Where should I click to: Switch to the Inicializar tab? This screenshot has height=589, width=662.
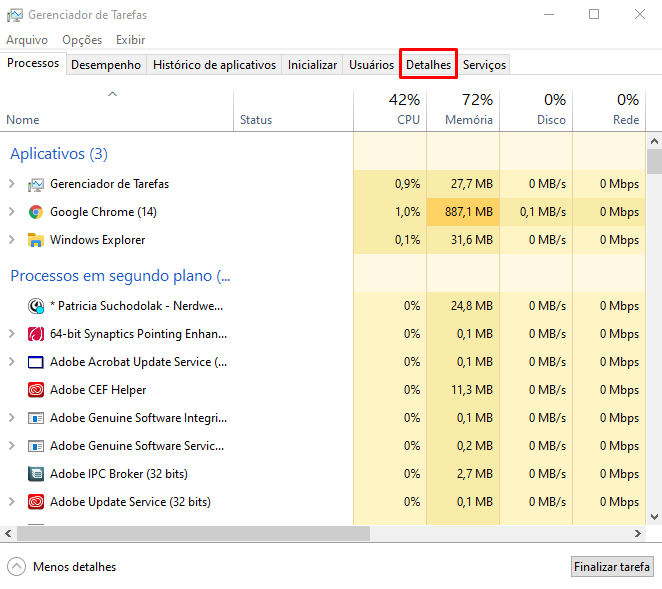(312, 65)
